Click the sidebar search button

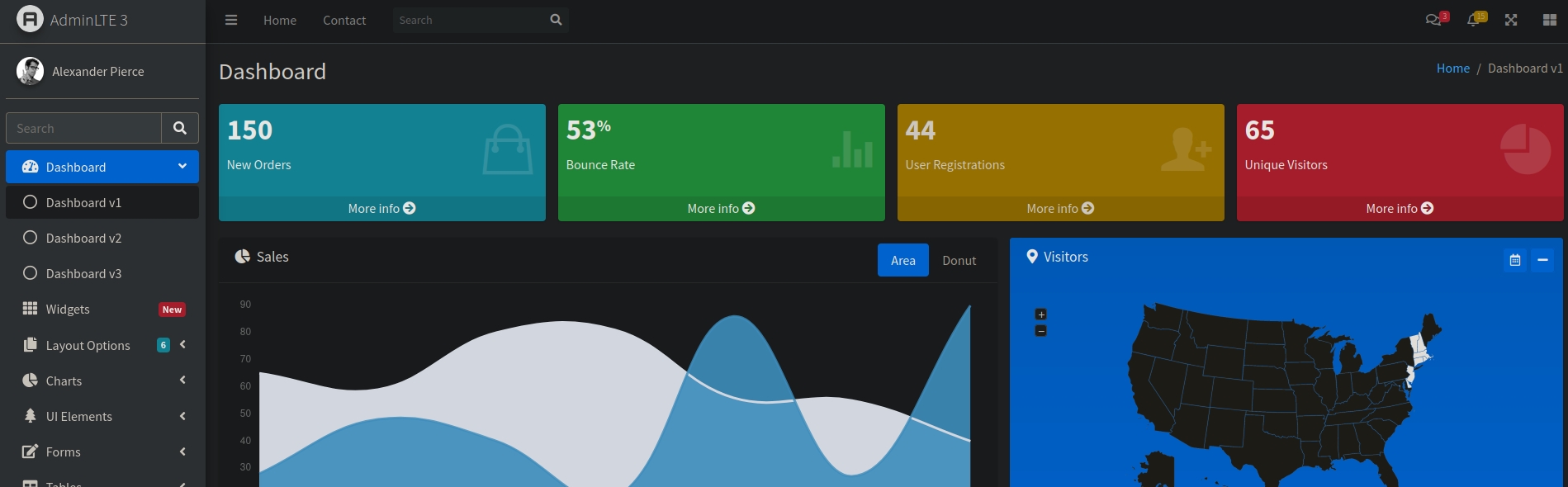180,128
